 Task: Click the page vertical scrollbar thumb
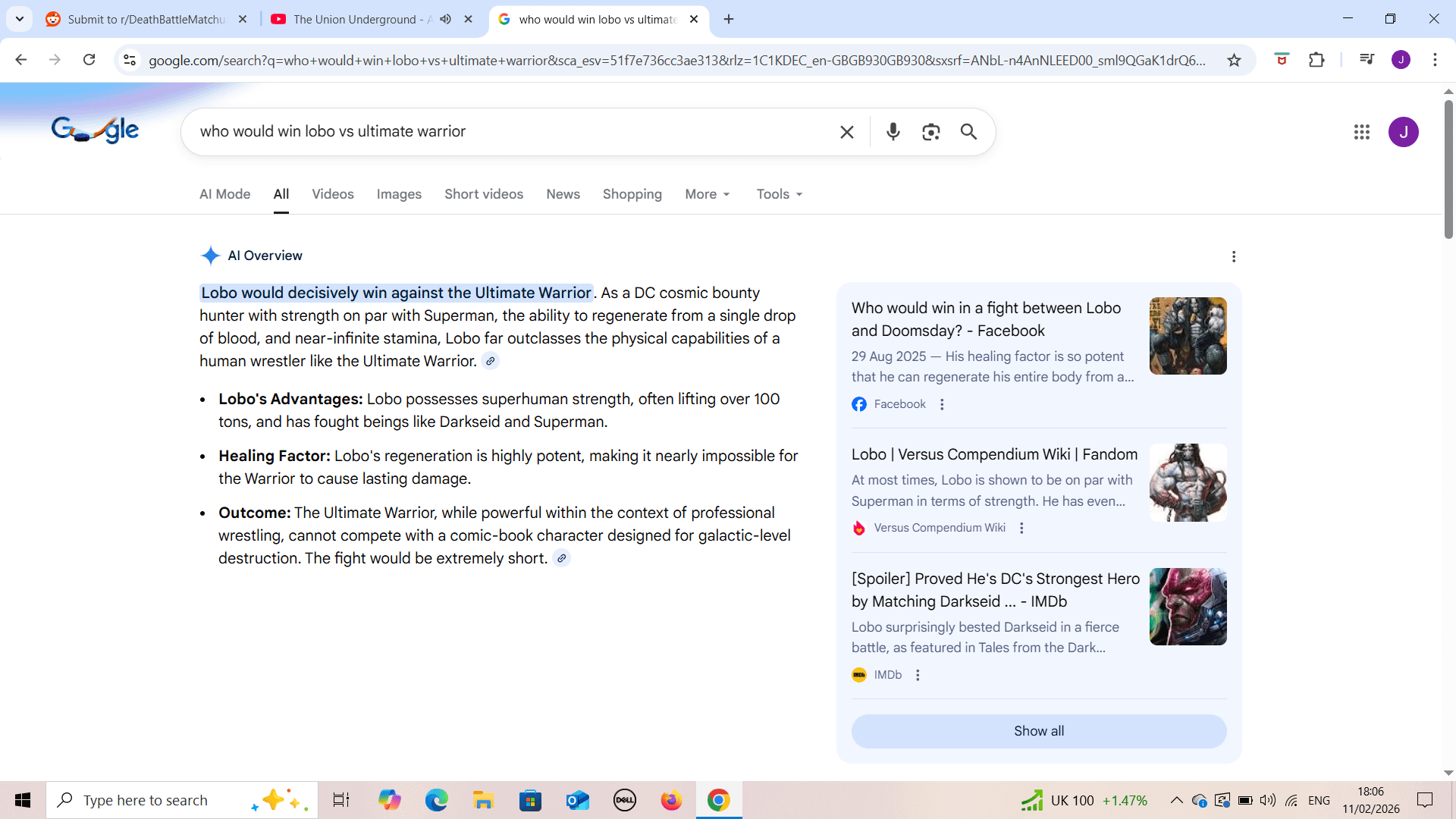(1448, 169)
